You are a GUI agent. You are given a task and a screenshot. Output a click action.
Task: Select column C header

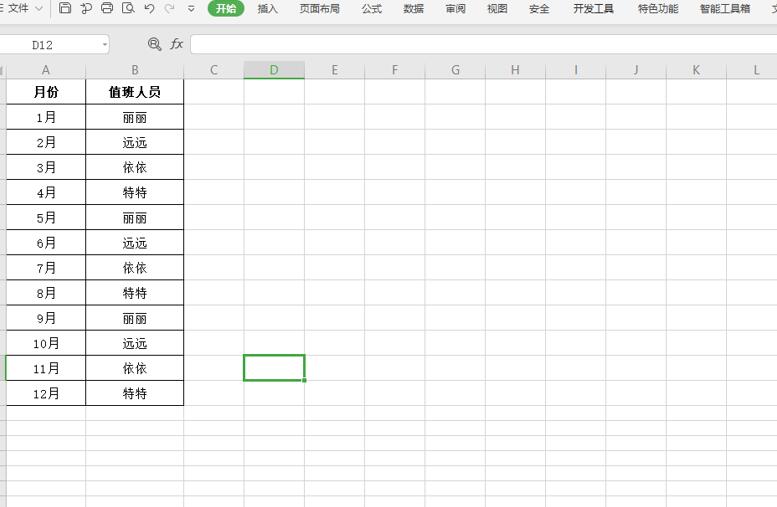coord(214,70)
